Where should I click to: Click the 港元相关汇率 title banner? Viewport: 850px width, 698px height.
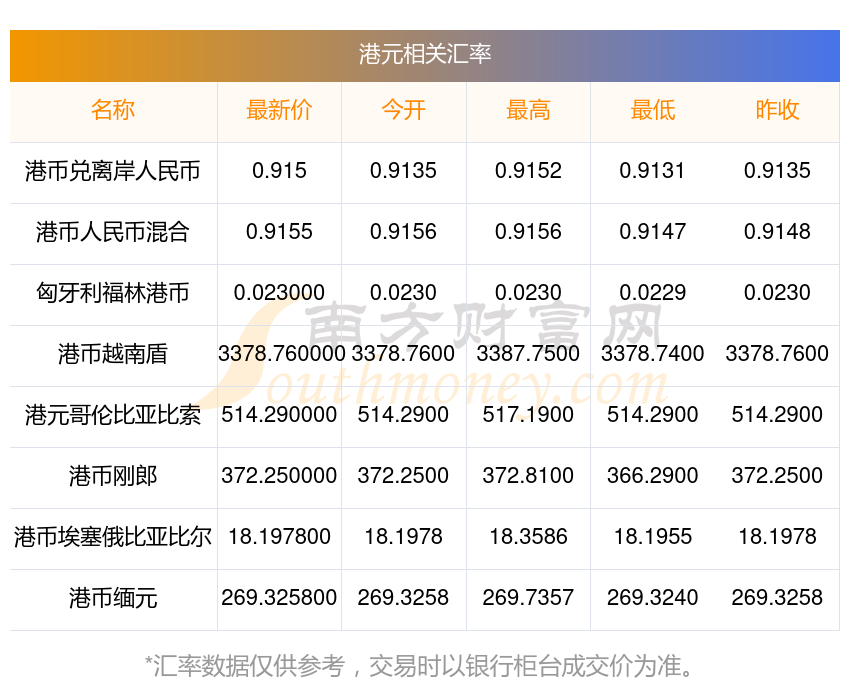425,56
